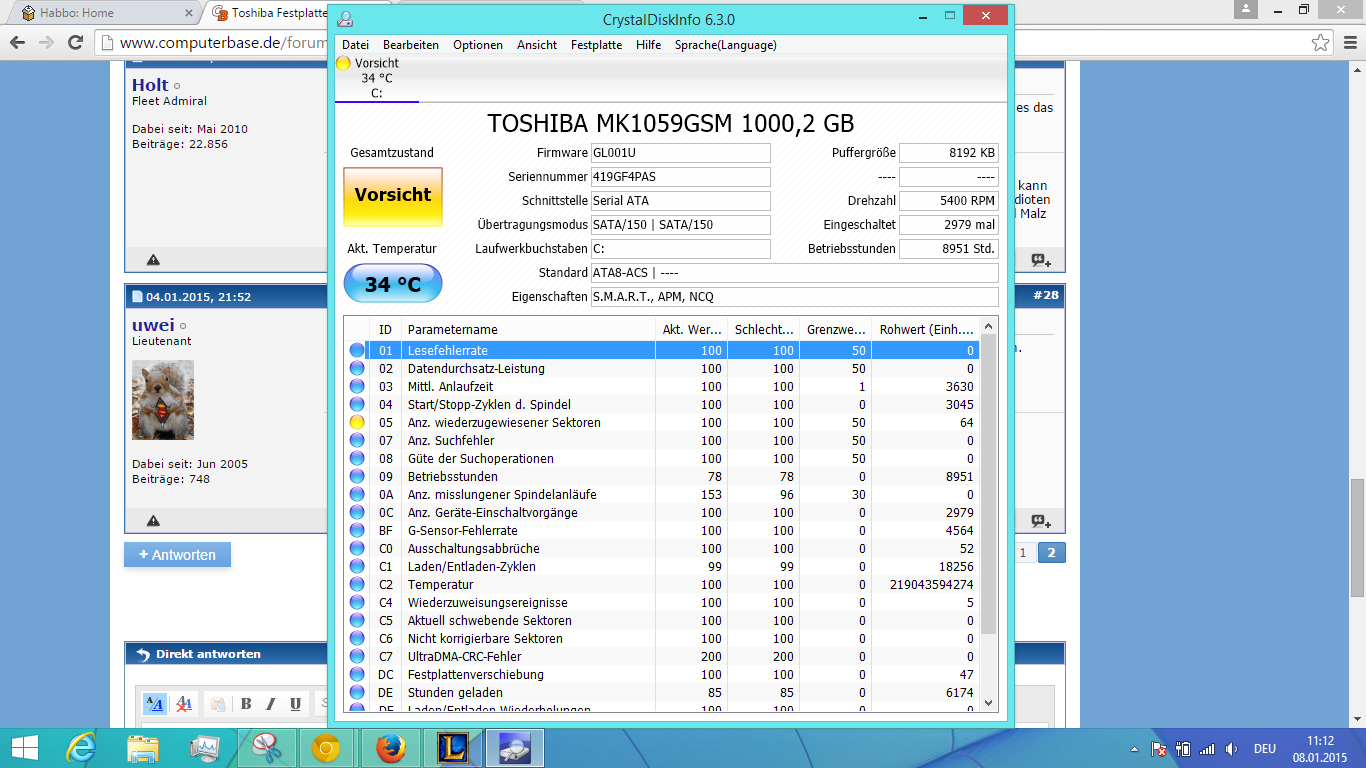Click the attribute list vertical scrollbar thumb
Image resolution: width=1366 pixels, height=768 pixels.
pos(989,485)
